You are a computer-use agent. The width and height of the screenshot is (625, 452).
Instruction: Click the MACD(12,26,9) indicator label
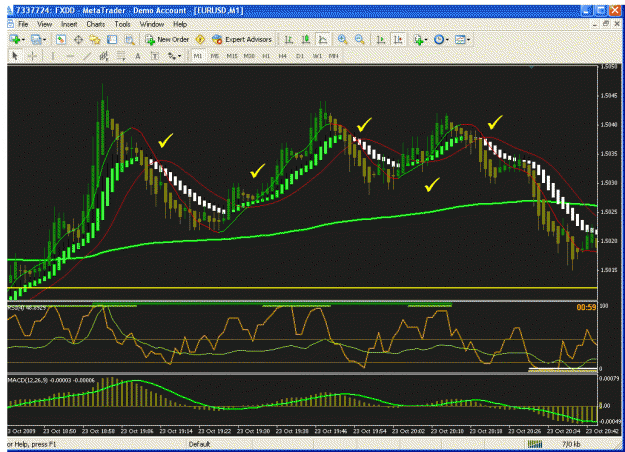(51, 380)
